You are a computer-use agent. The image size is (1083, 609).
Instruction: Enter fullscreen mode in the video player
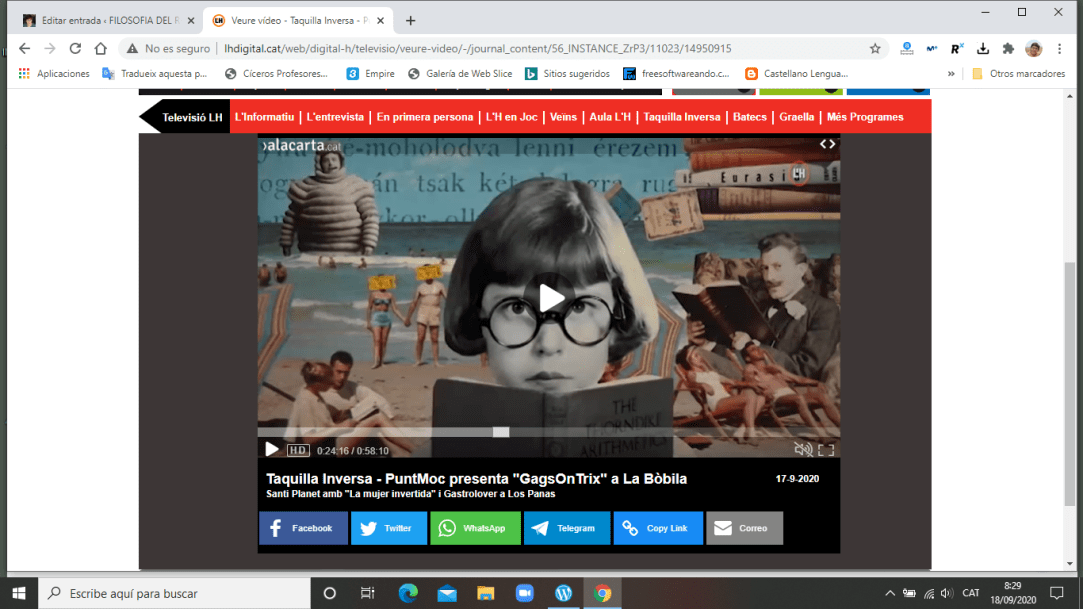pyautogui.click(x=826, y=450)
